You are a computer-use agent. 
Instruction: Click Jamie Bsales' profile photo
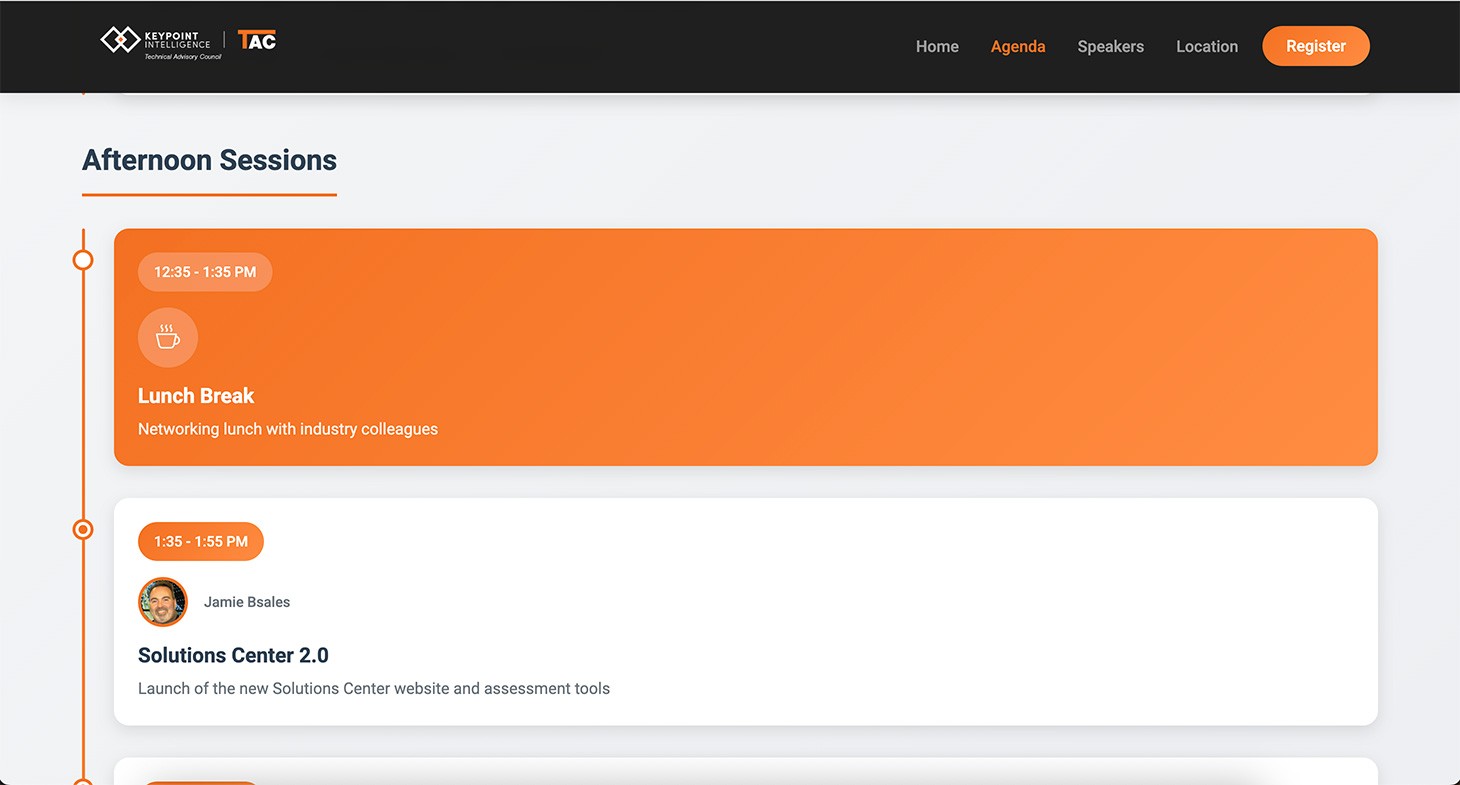coord(163,602)
